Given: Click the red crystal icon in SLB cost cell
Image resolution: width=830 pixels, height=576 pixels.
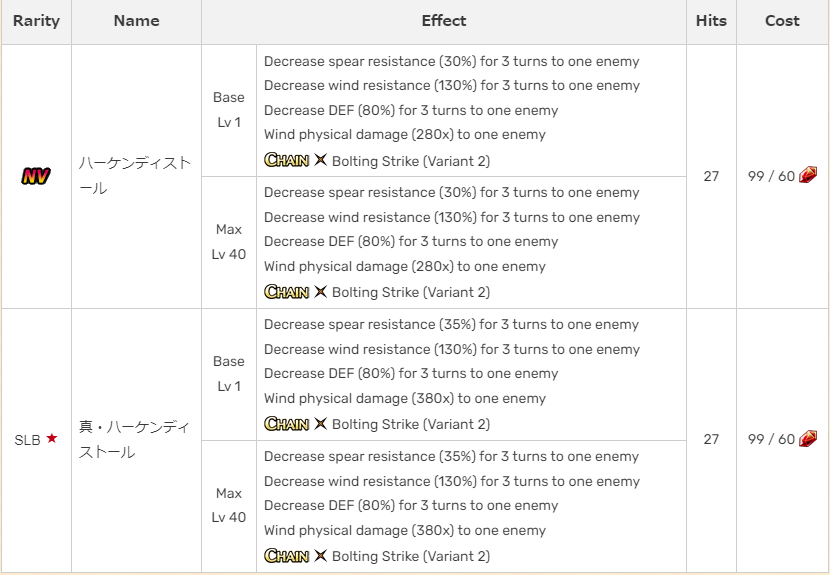Looking at the screenshot, I should click(x=808, y=439).
